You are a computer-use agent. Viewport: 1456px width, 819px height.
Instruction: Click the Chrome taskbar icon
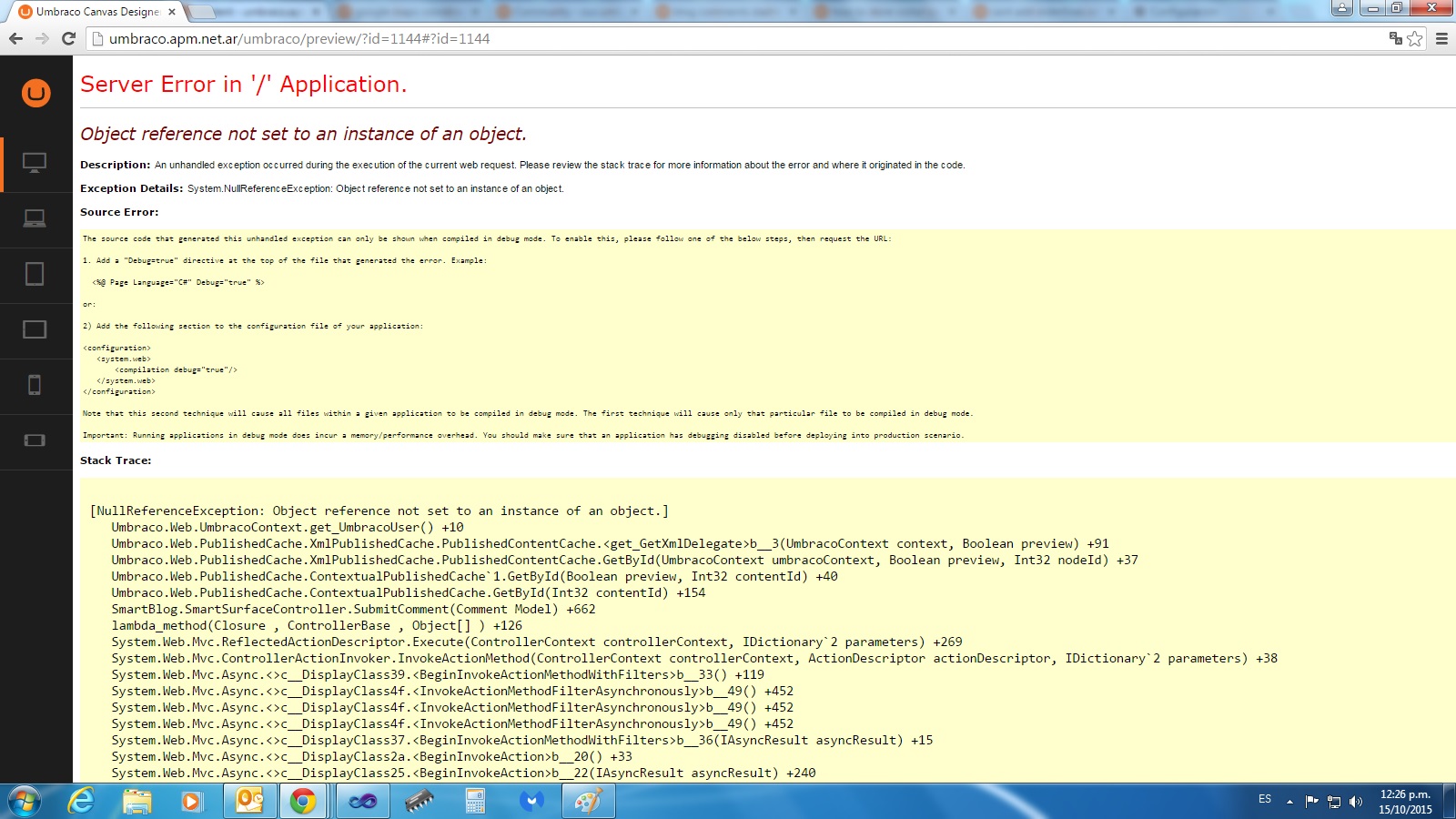click(x=303, y=801)
